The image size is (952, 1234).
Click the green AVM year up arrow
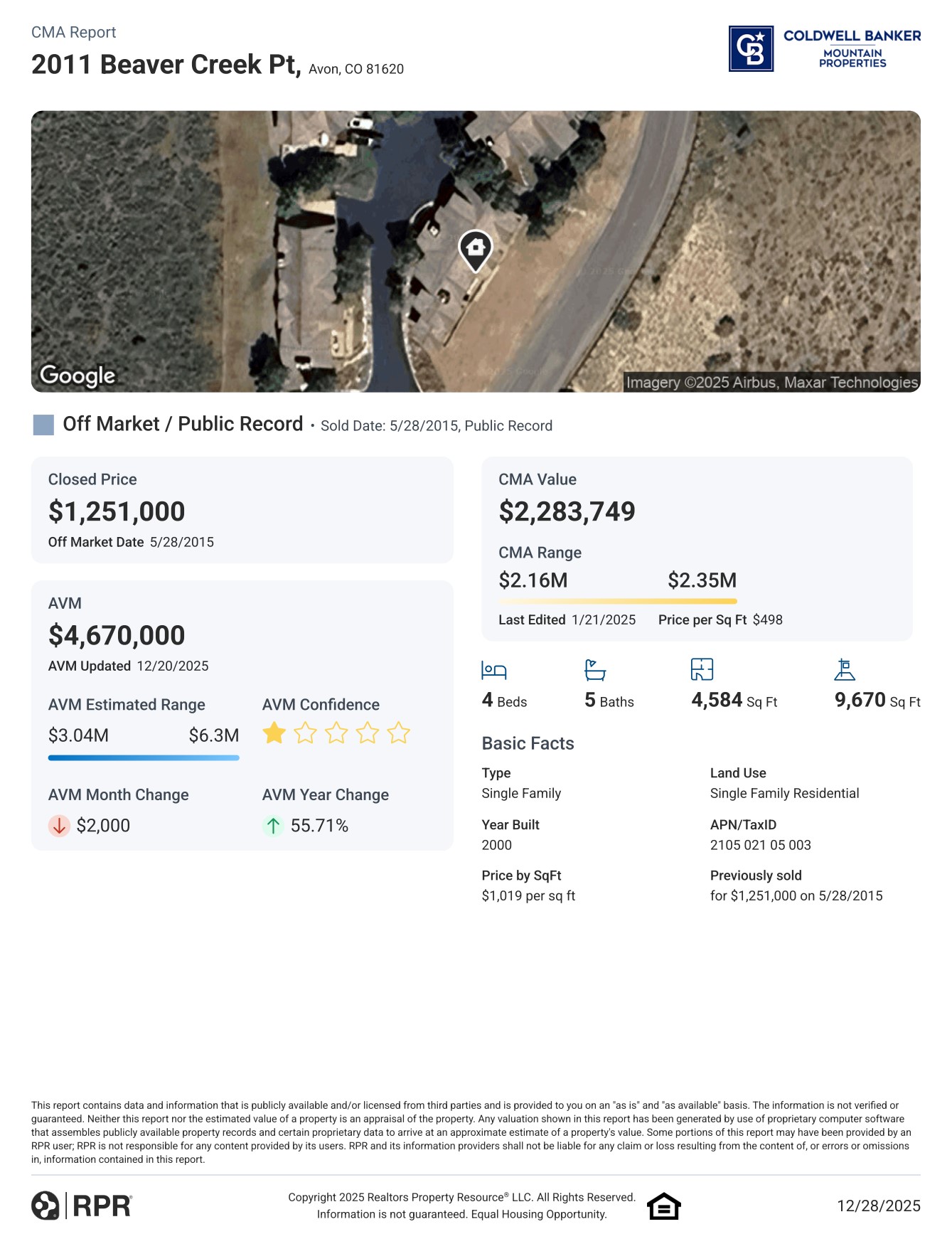(x=273, y=826)
